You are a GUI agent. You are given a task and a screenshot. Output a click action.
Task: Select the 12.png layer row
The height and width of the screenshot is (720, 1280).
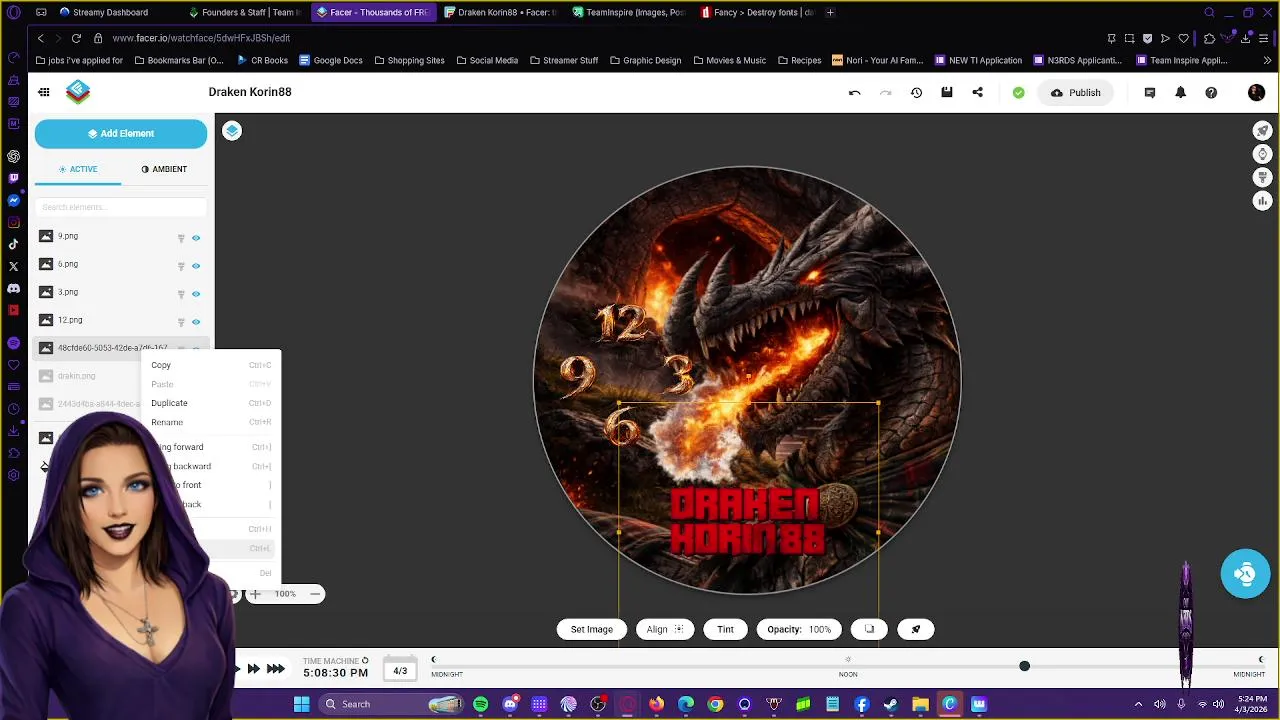click(121, 320)
